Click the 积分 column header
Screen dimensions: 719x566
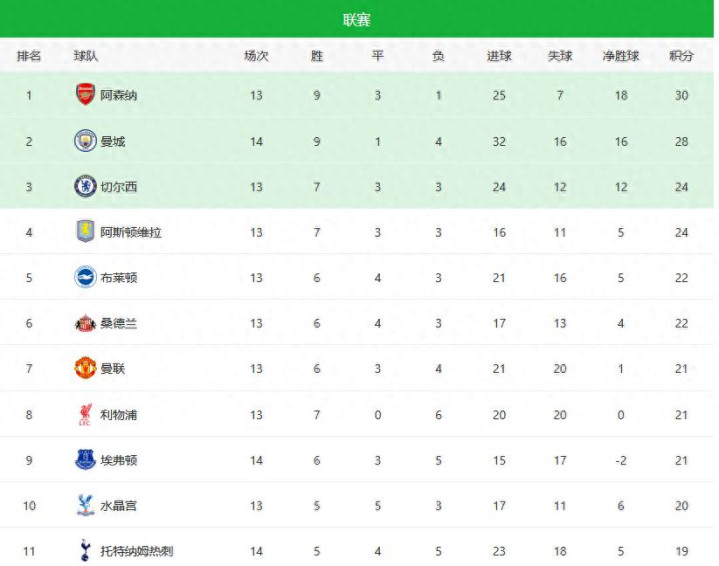[x=681, y=56]
